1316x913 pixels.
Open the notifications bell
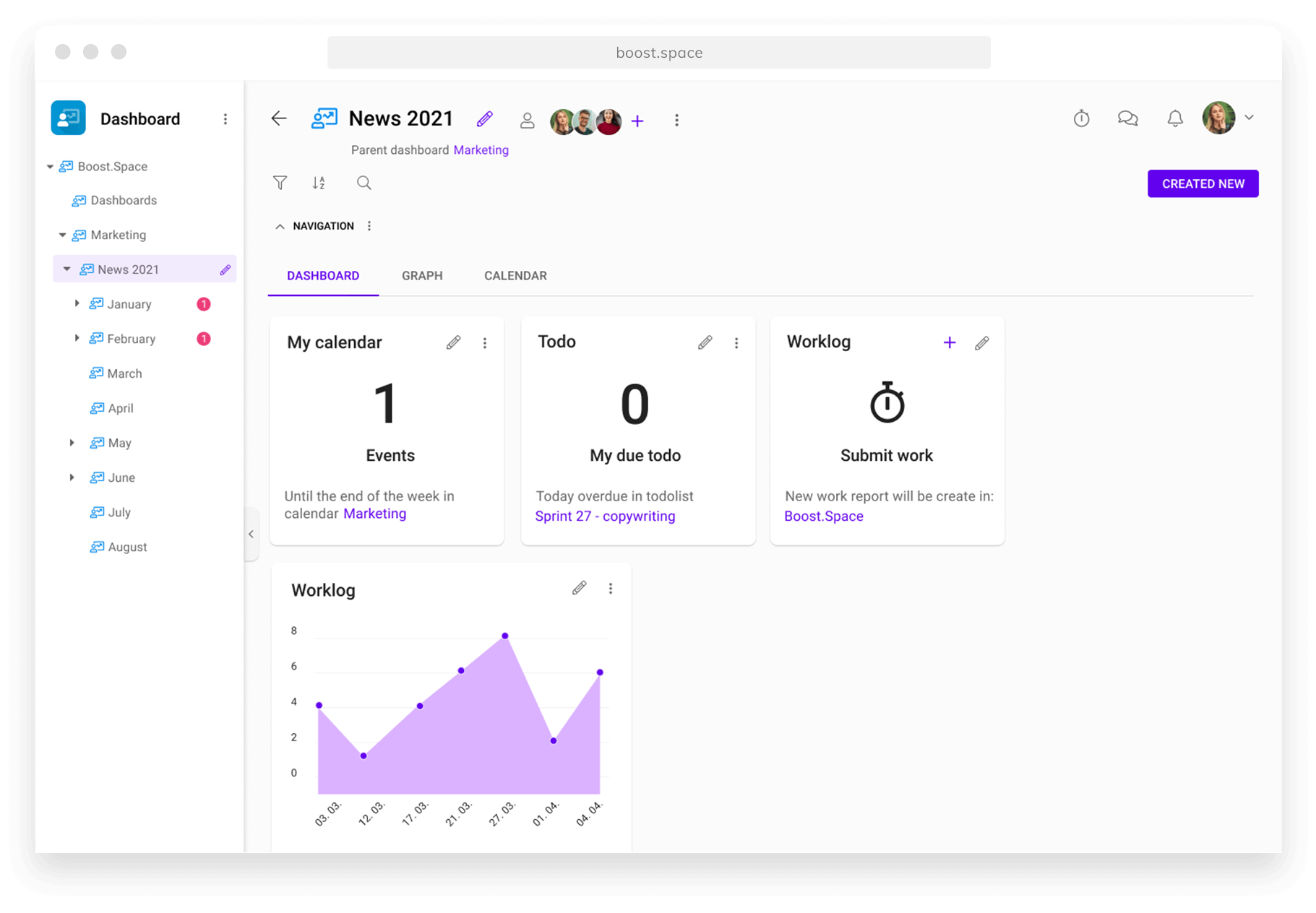(1175, 118)
